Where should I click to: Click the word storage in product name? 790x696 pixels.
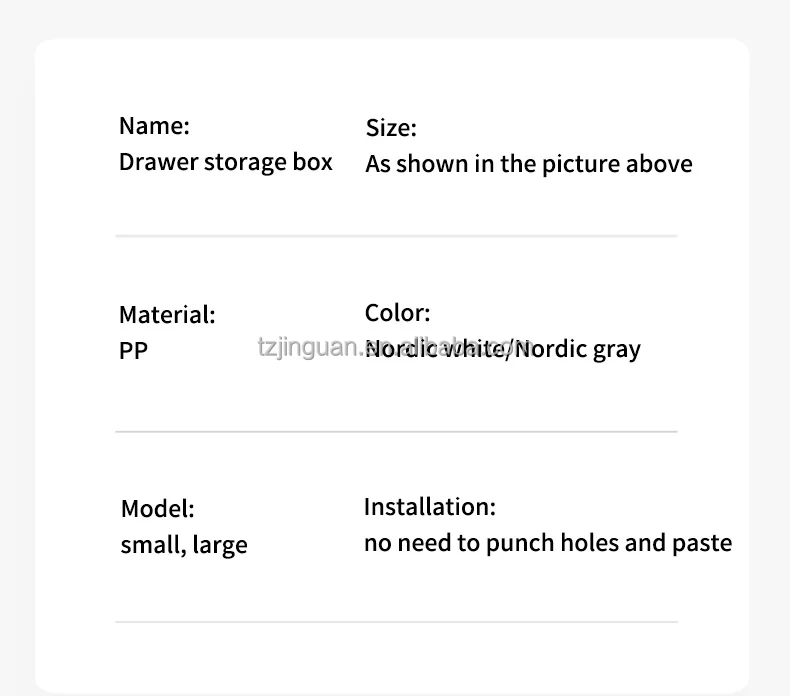pyautogui.click(x=245, y=163)
